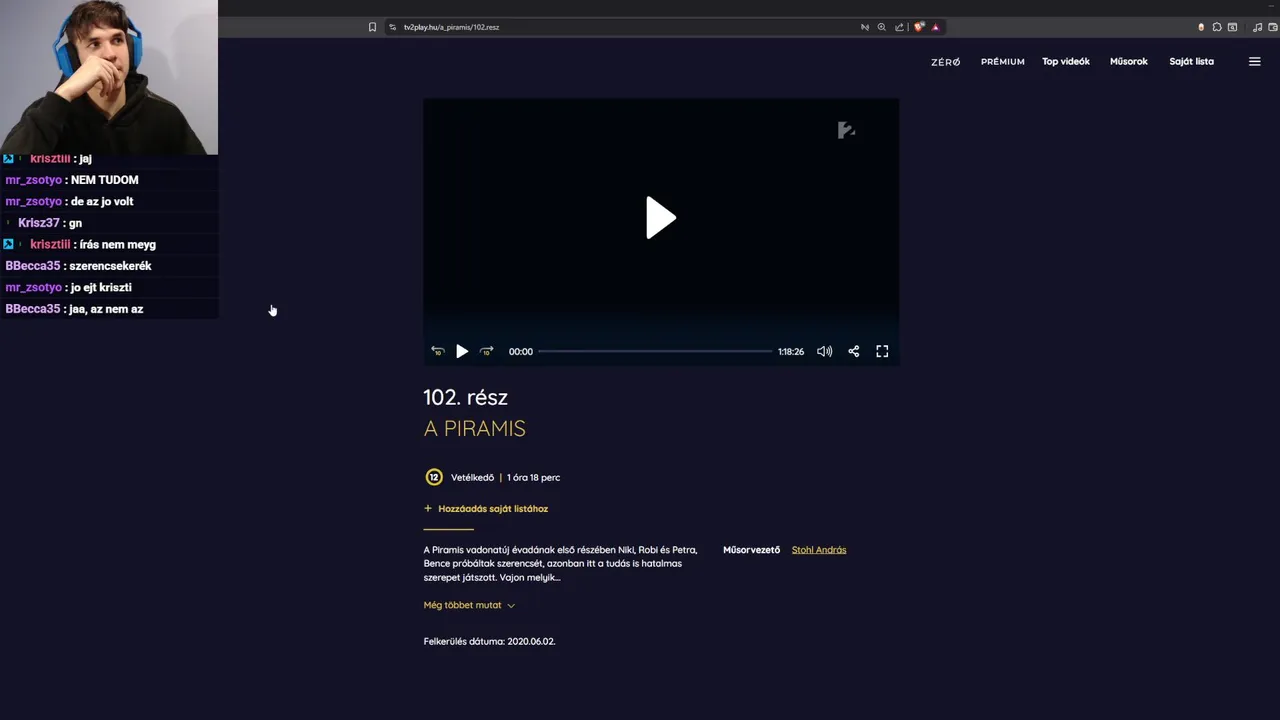Click the 'Felkerülés dátuma: 2020.06.02.' text
Image resolution: width=1280 pixels, height=720 pixels.
(x=489, y=641)
